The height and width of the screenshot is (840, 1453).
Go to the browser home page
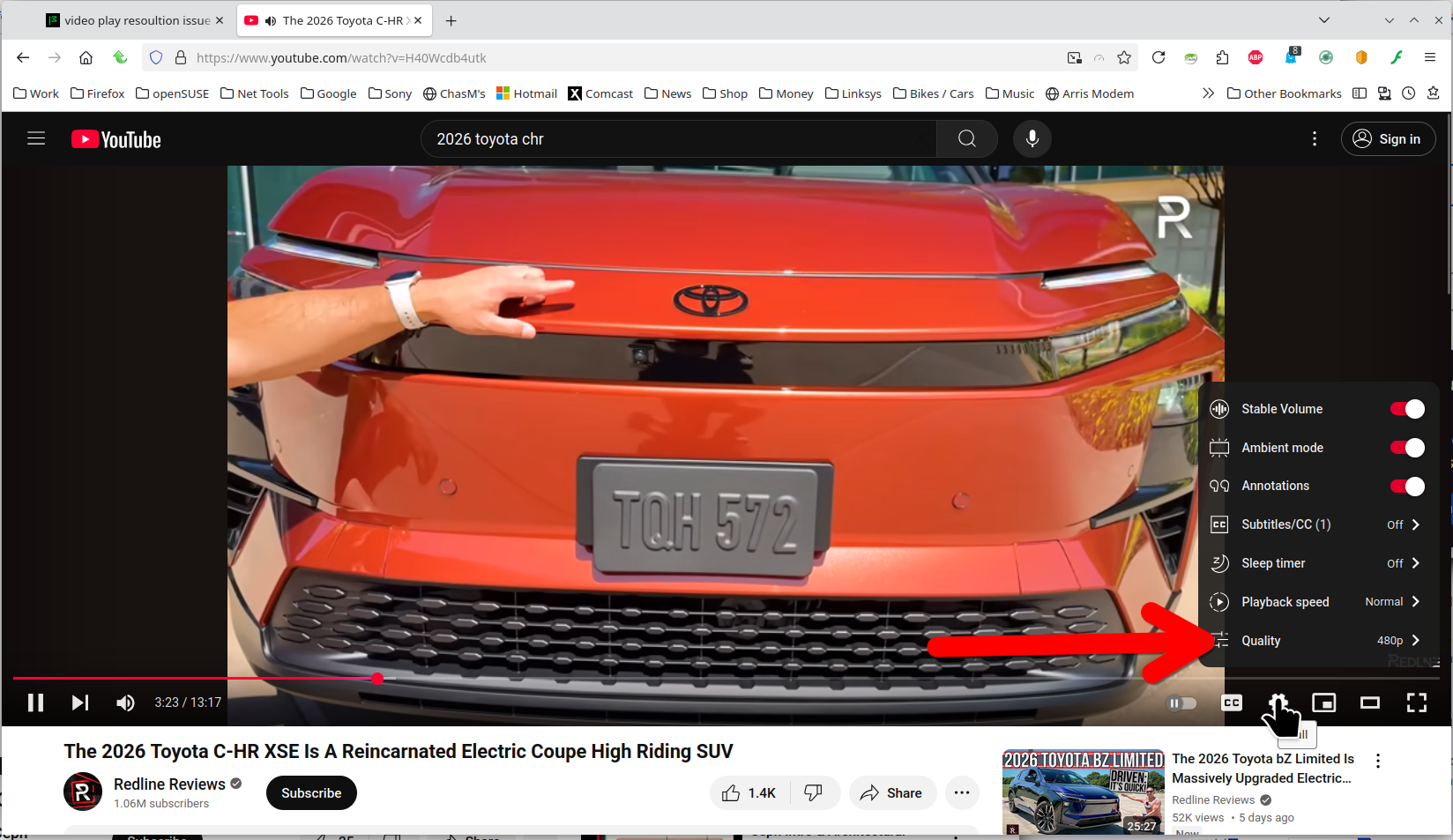86,58
